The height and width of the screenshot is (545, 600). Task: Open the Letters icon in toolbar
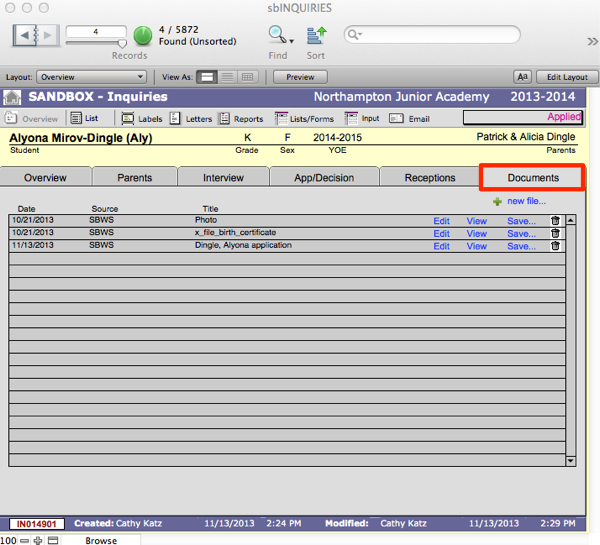tap(176, 119)
